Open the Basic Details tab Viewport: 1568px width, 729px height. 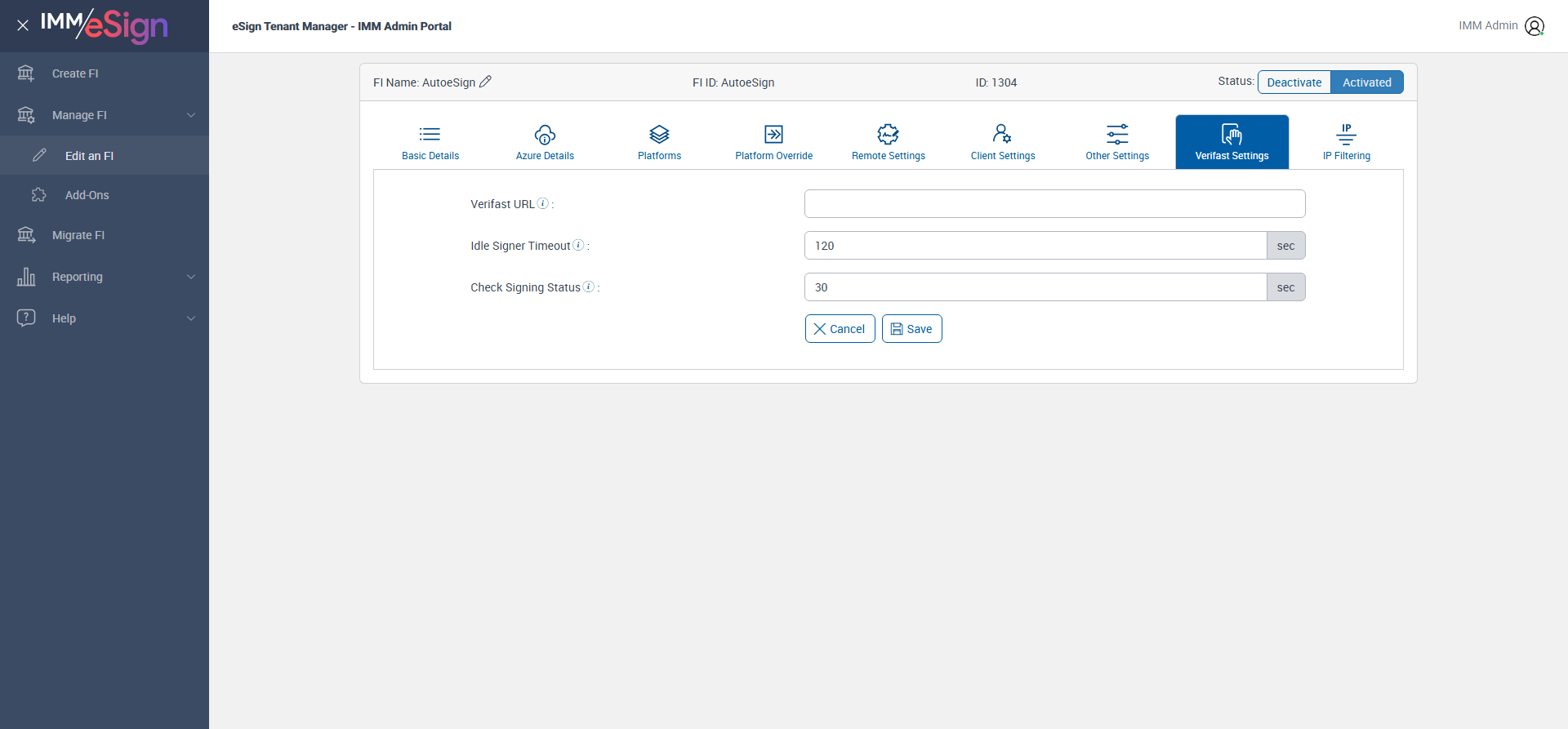[x=430, y=142]
